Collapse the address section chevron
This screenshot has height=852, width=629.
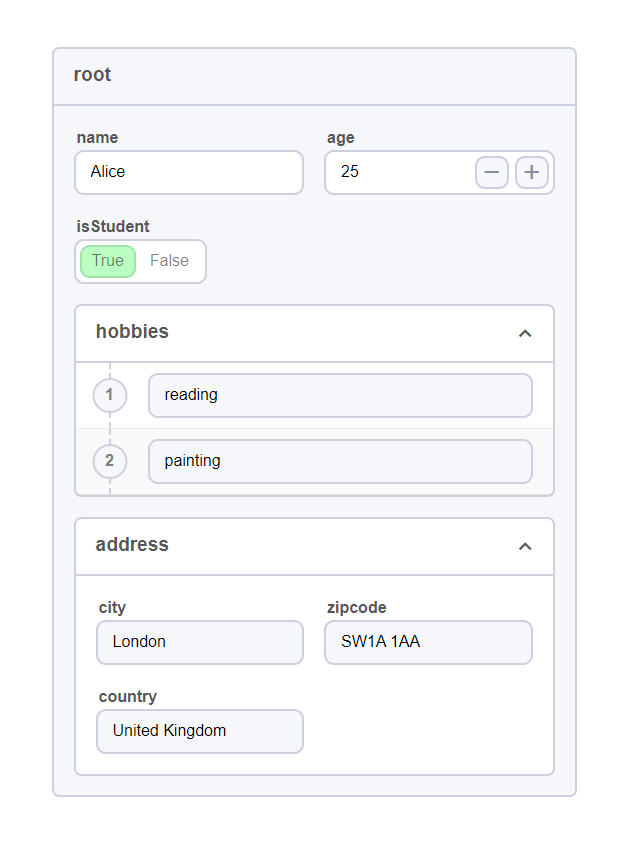[x=525, y=546]
